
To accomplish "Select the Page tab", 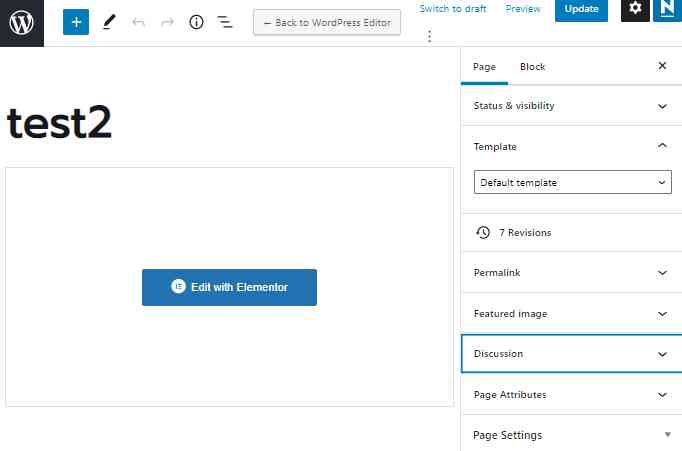I will [x=484, y=67].
